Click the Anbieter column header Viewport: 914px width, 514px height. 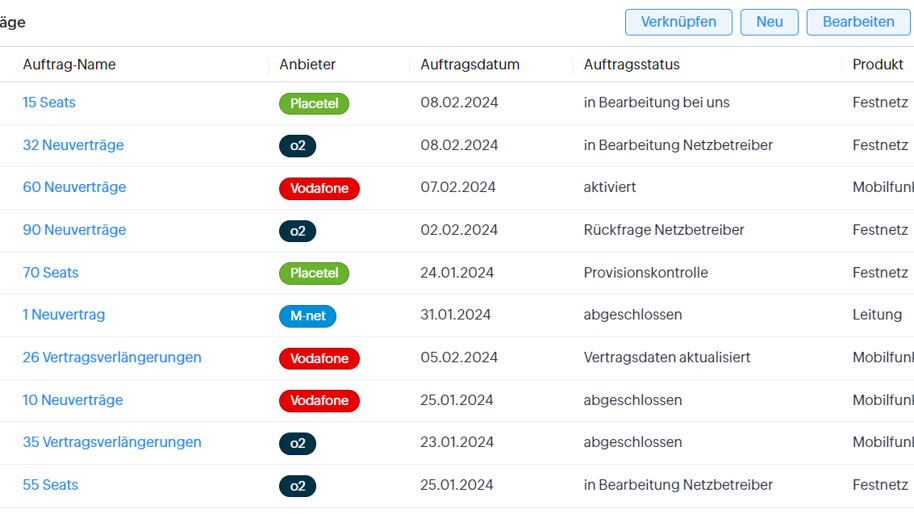(x=307, y=65)
